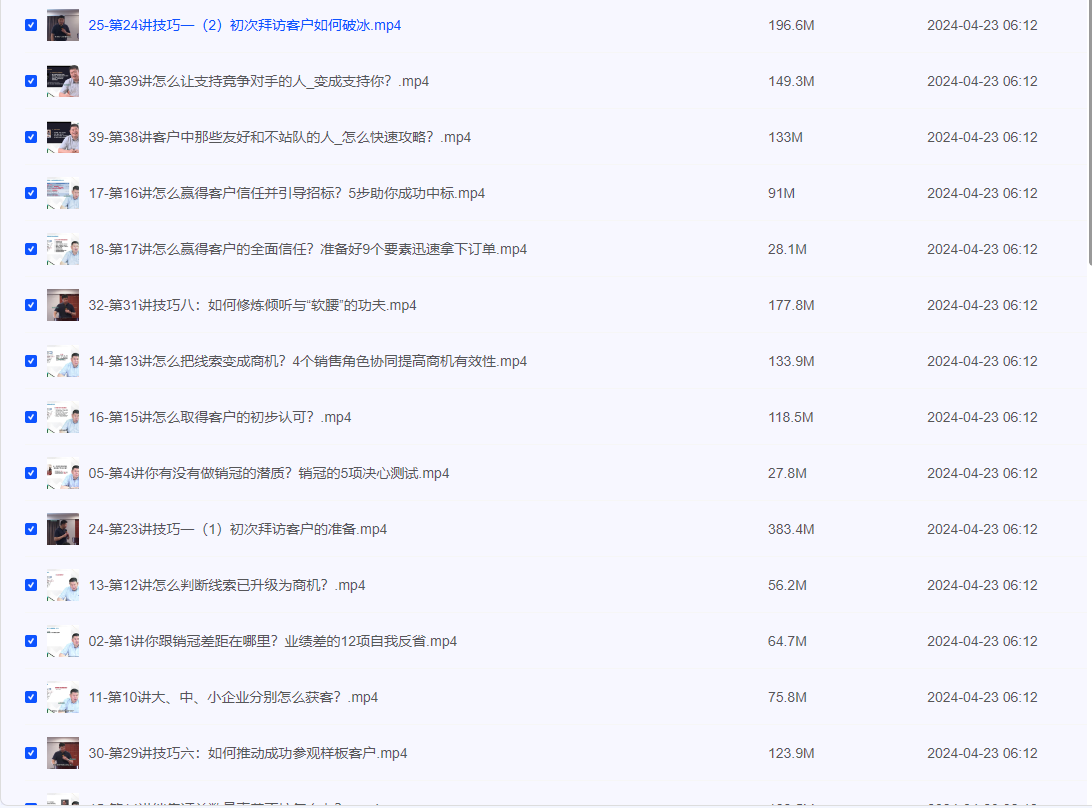The image size is (1092, 808).
Task: Click the 32-第31讲技巧八 video thumbnail
Action: coord(62,305)
